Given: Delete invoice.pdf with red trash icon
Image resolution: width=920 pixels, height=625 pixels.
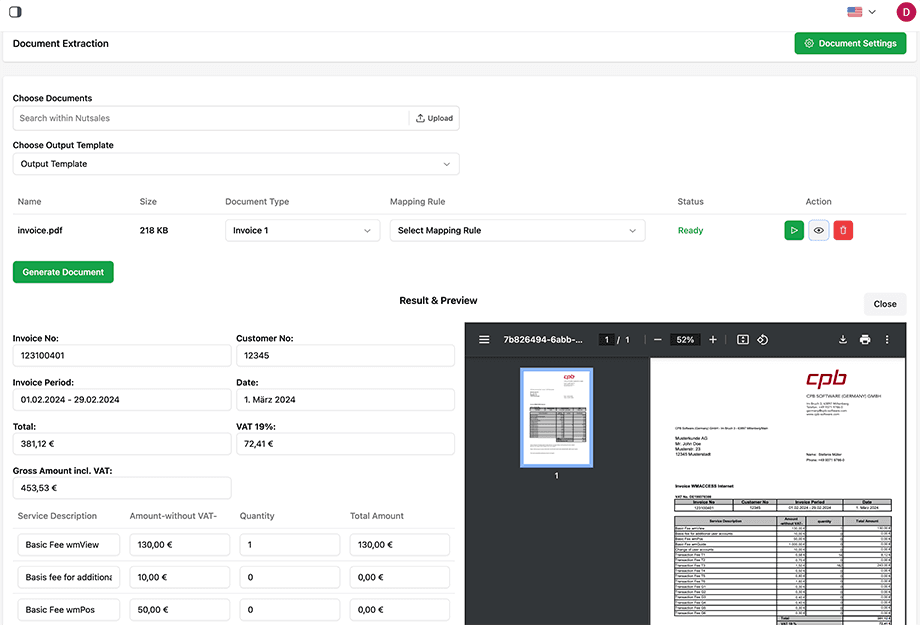Looking at the screenshot, I should [843, 231].
